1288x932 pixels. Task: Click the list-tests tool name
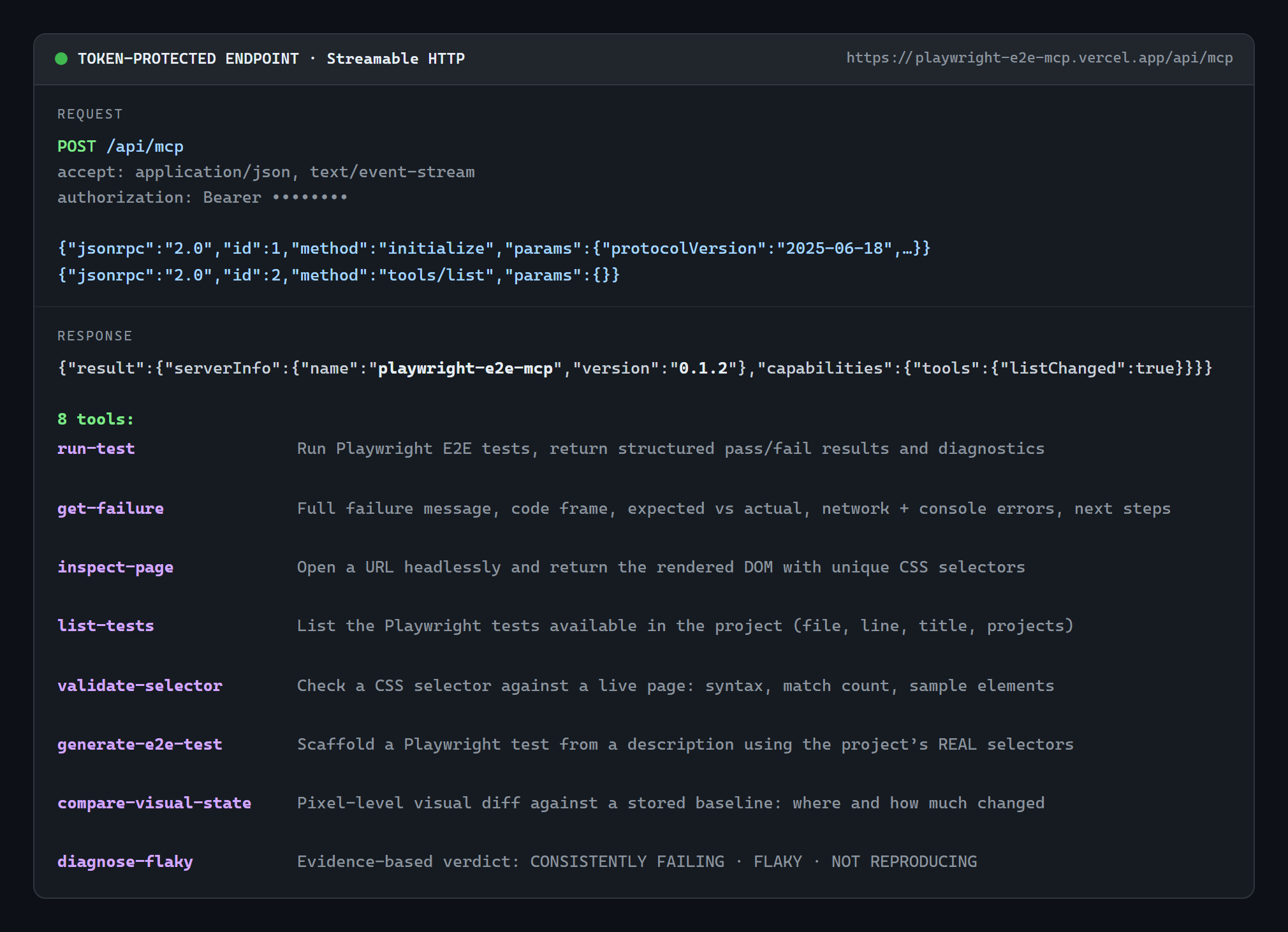coord(106,626)
